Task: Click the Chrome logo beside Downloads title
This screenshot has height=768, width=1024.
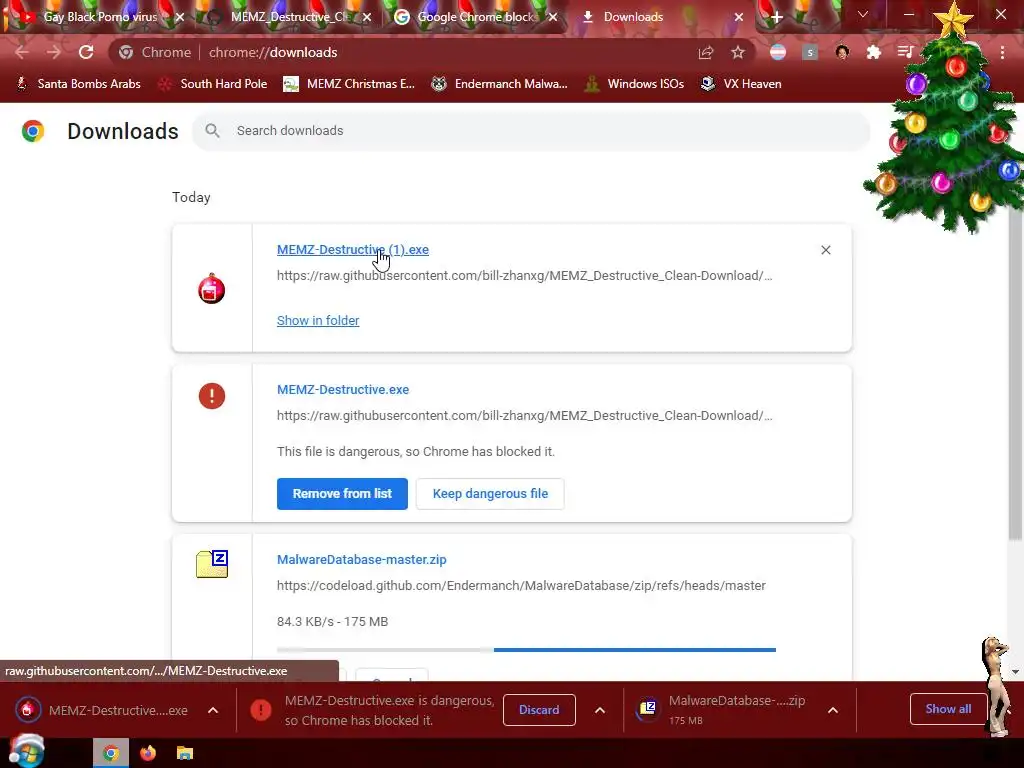Action: [33, 131]
